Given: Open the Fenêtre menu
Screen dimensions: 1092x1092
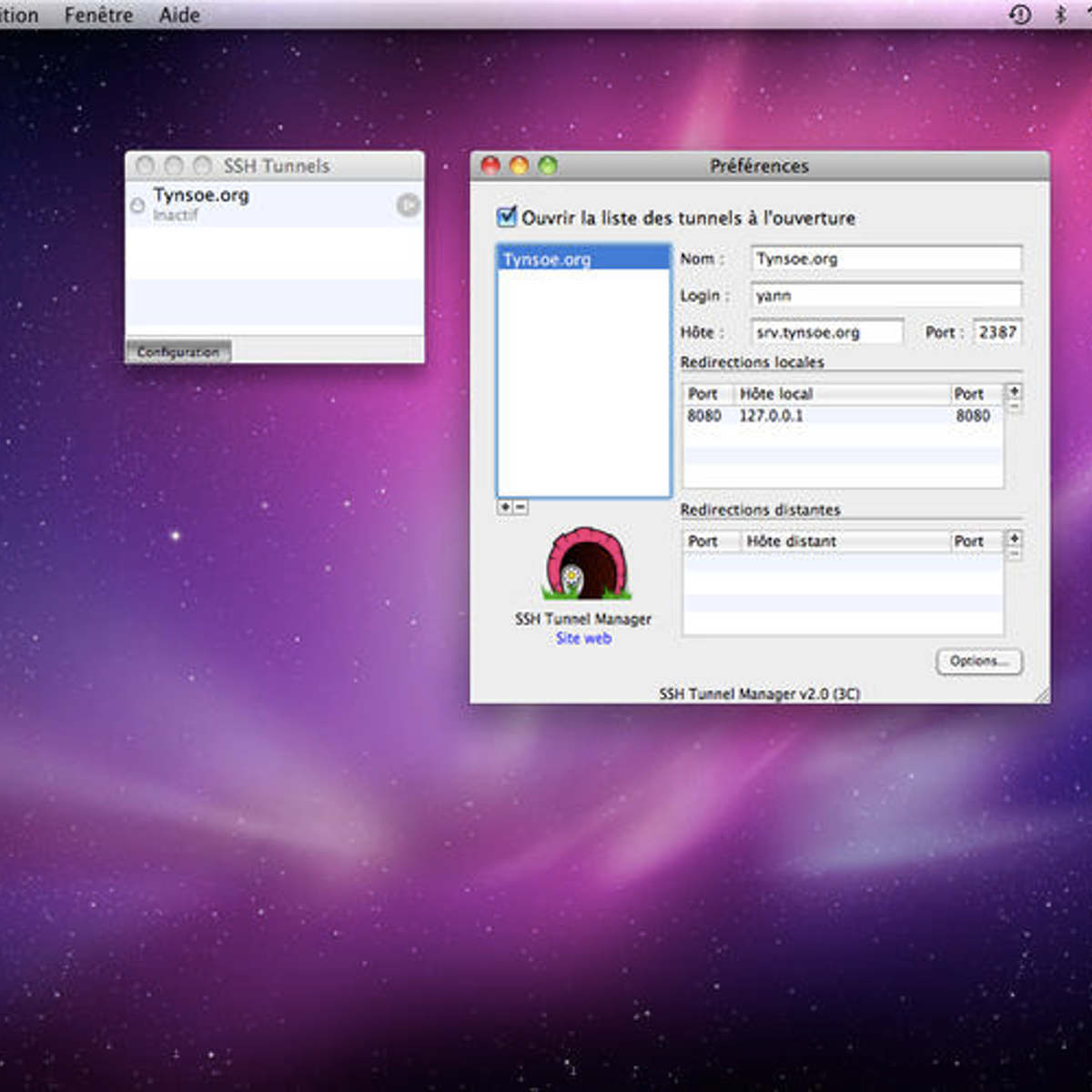Looking at the screenshot, I should (98, 15).
